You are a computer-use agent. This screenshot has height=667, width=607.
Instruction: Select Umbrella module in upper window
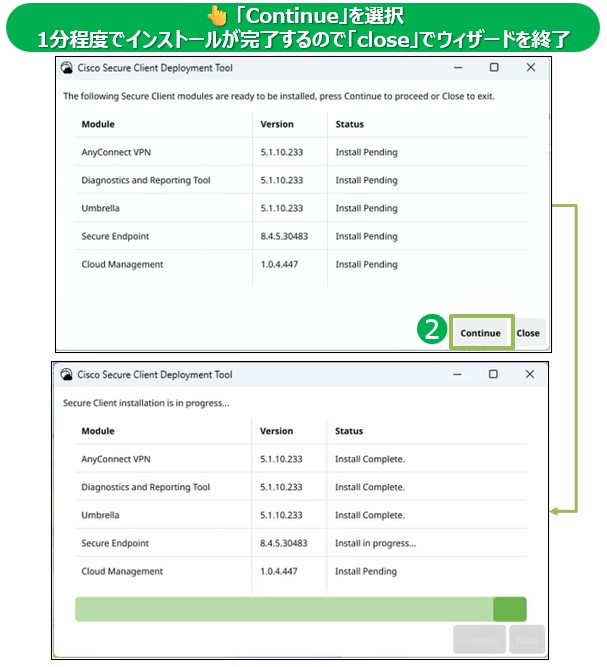tap(301, 208)
